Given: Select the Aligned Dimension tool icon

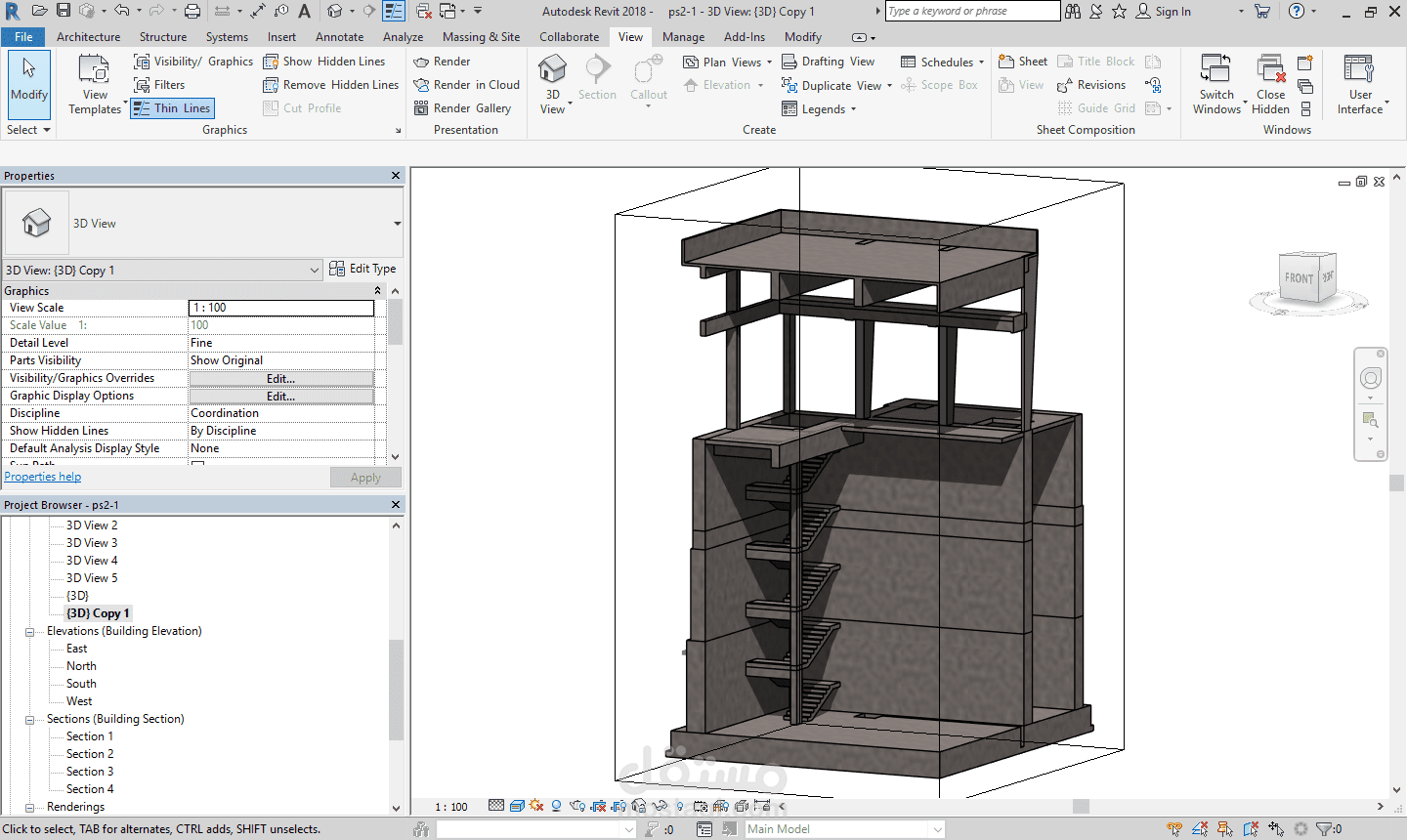Looking at the screenshot, I should 258,11.
